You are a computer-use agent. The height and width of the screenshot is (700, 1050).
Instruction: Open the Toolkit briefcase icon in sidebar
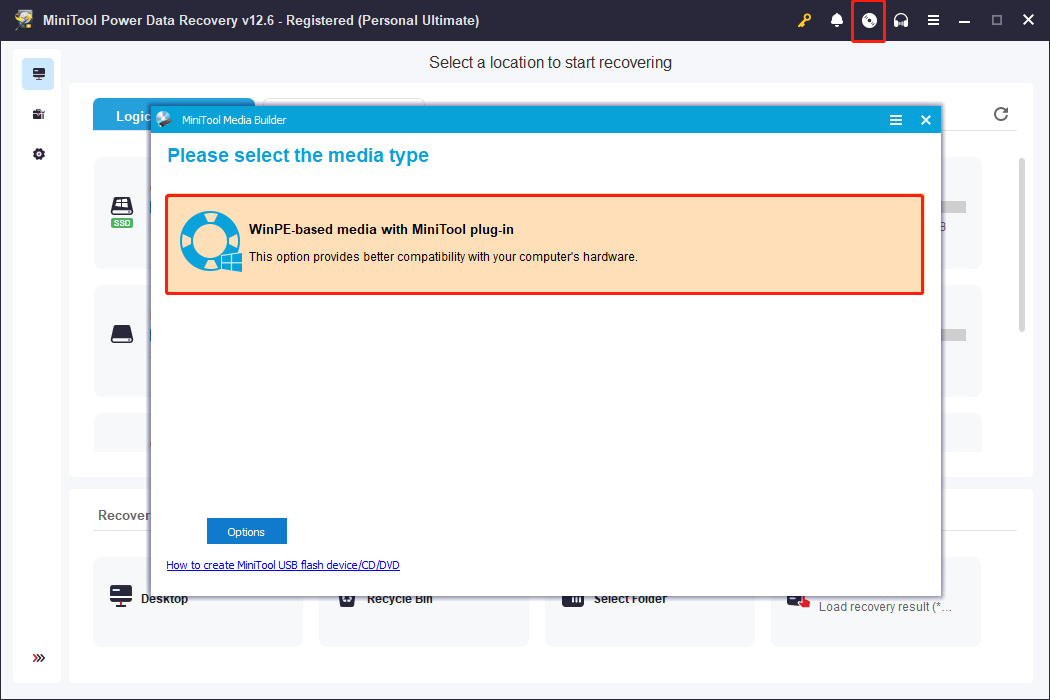click(x=38, y=113)
